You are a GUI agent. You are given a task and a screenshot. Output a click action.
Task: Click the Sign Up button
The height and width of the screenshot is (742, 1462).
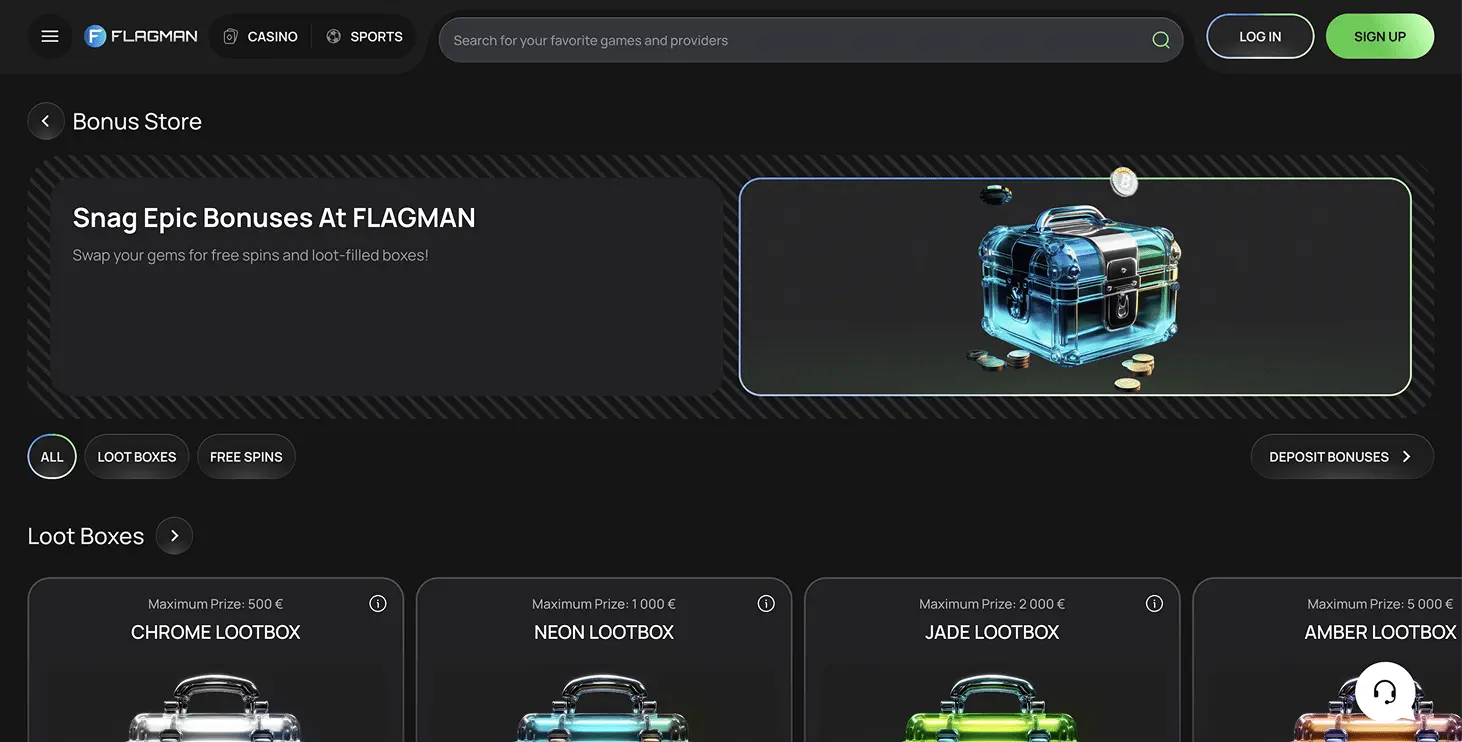pyautogui.click(x=1380, y=37)
